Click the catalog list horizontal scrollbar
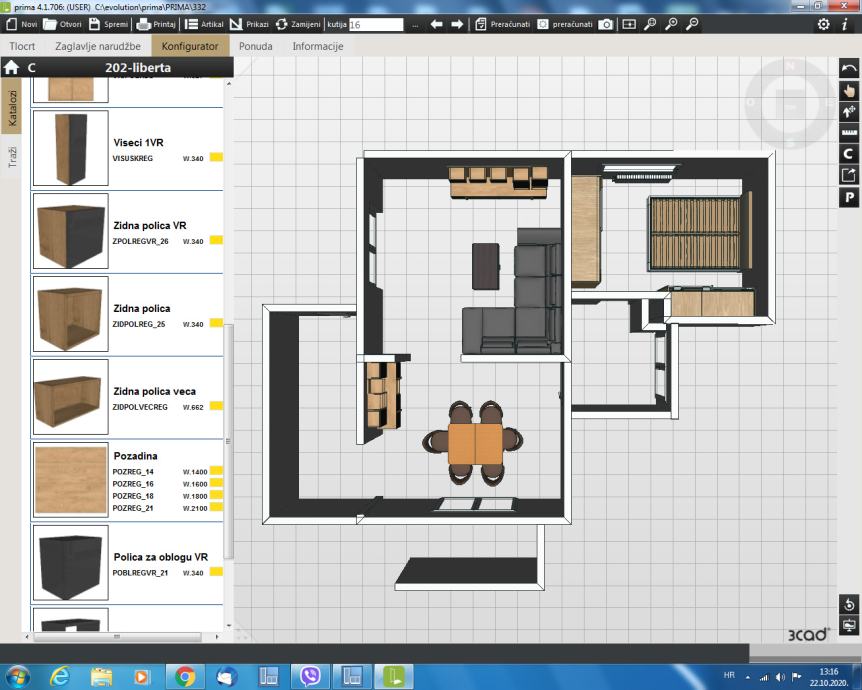Viewport: 862px width, 690px height. click(x=117, y=637)
